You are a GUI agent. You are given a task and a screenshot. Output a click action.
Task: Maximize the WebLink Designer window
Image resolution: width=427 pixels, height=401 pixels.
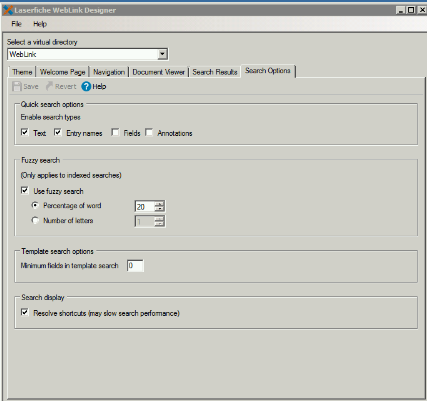click(411, 10)
